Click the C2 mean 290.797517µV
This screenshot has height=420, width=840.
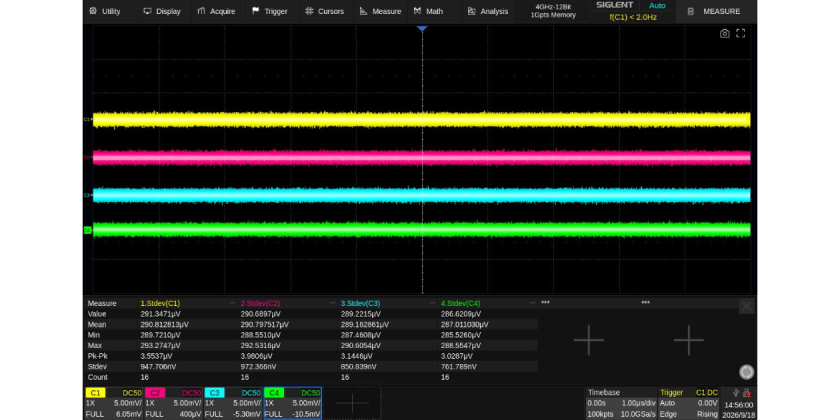click(265, 325)
